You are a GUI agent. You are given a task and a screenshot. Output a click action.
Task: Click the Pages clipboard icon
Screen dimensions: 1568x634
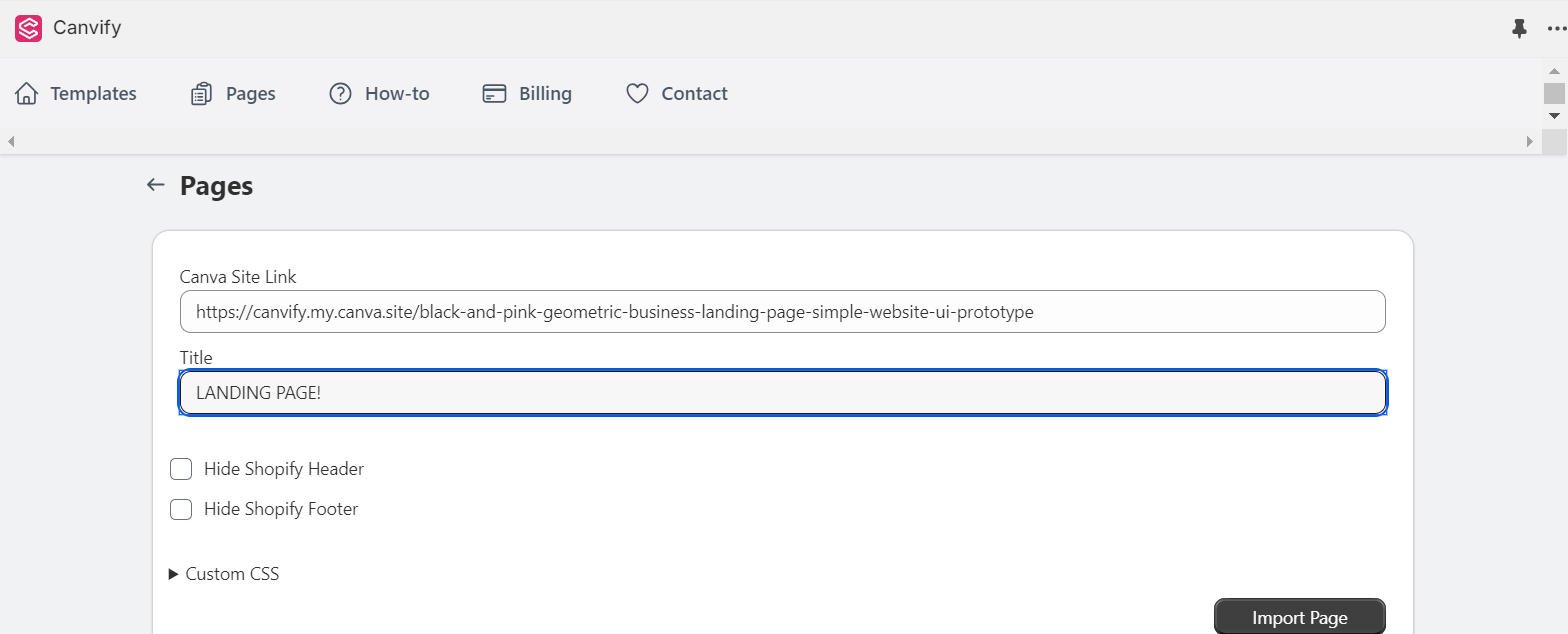[x=202, y=94]
